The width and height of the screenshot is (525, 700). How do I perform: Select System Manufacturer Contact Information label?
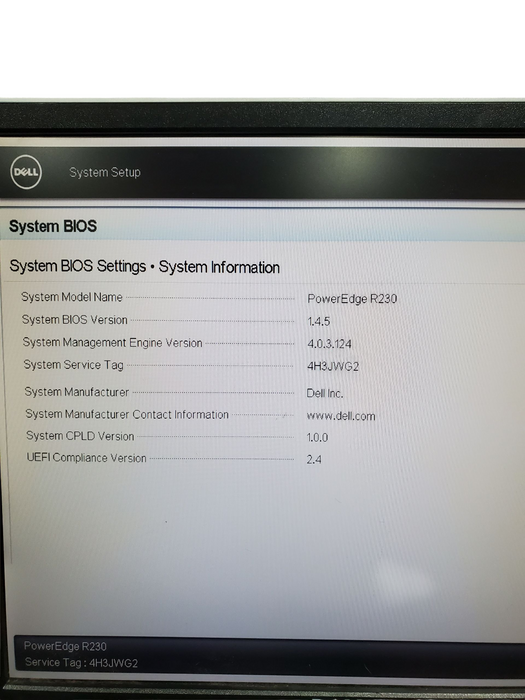pos(127,414)
